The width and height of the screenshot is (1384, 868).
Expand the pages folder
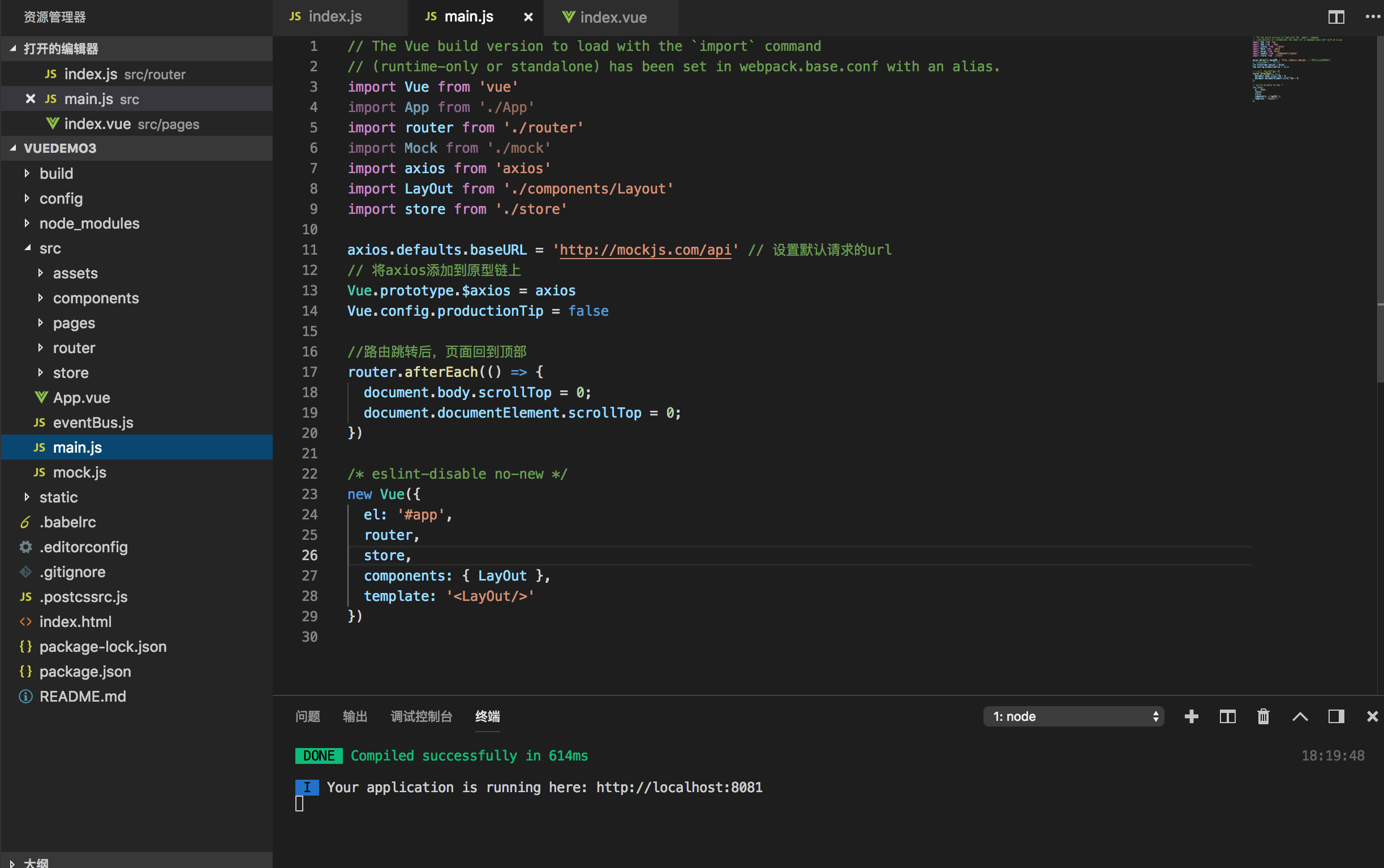(40, 323)
